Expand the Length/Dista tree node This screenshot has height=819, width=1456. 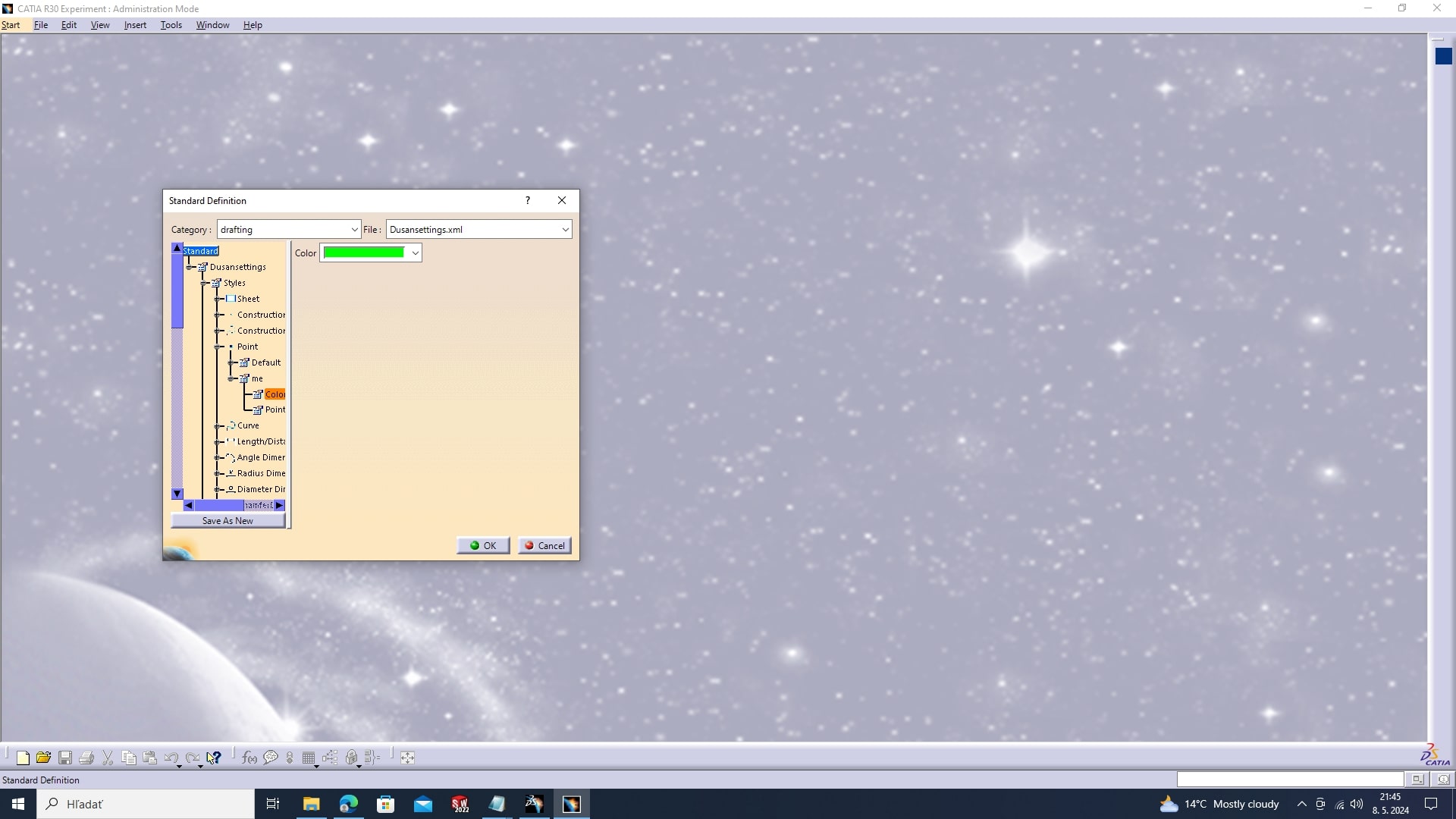coord(218,442)
